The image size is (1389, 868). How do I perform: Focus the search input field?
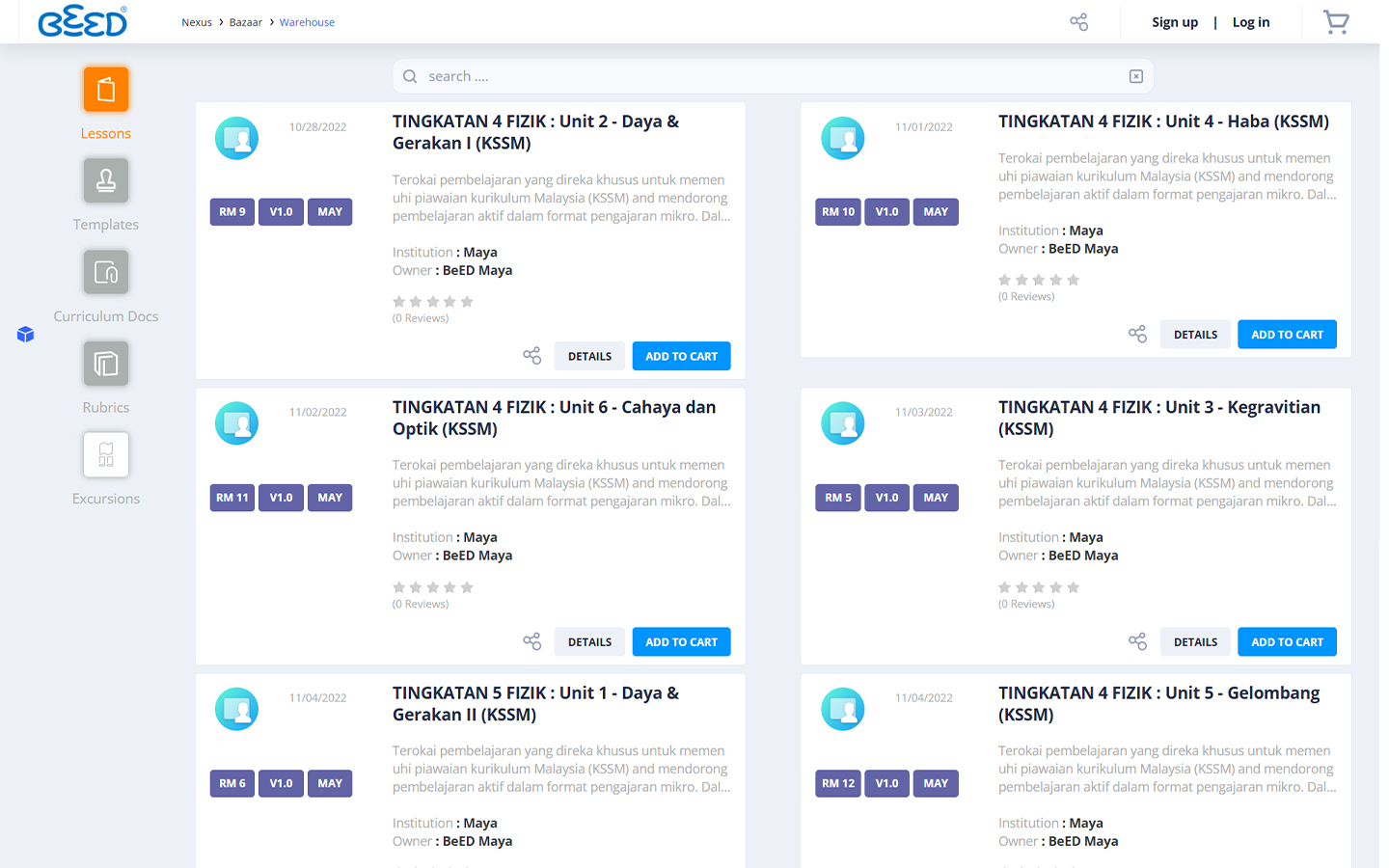point(772,76)
